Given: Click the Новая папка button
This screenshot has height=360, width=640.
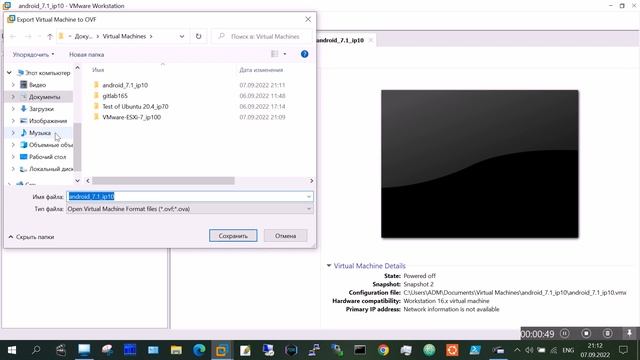Looking at the screenshot, I should [87, 54].
